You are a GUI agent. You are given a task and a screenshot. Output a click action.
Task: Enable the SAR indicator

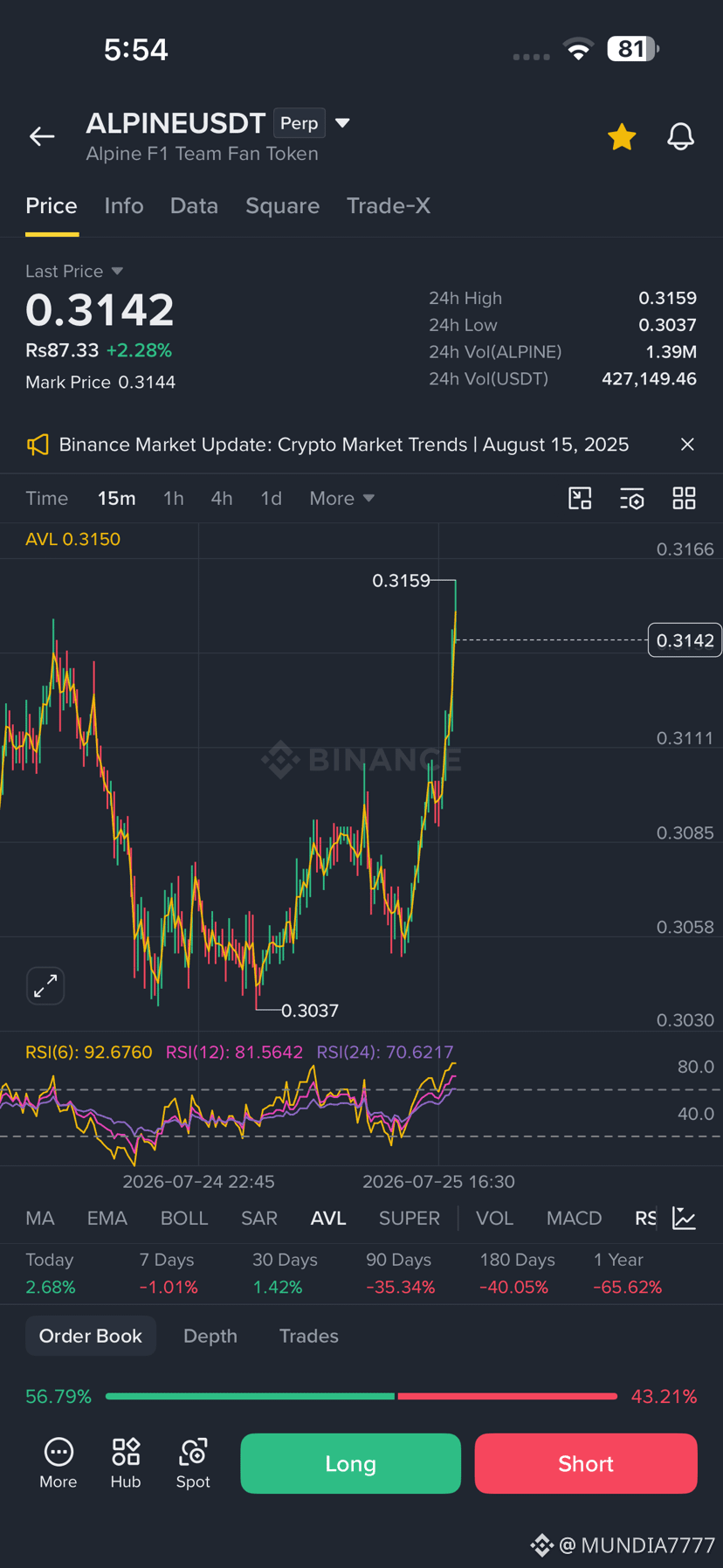click(x=259, y=1219)
